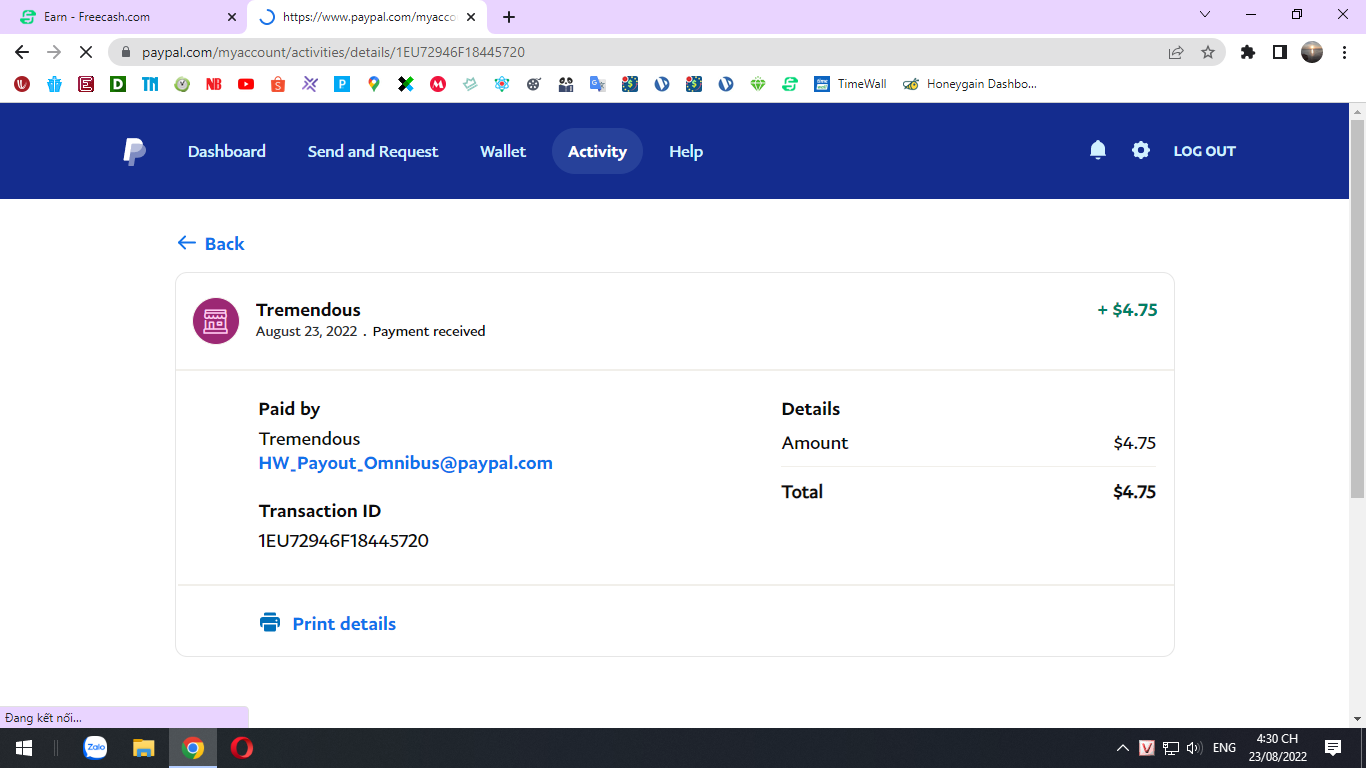Image resolution: width=1366 pixels, height=768 pixels.
Task: Click HW_Payout_Omnibus@paypal.com email link
Action: (406, 463)
